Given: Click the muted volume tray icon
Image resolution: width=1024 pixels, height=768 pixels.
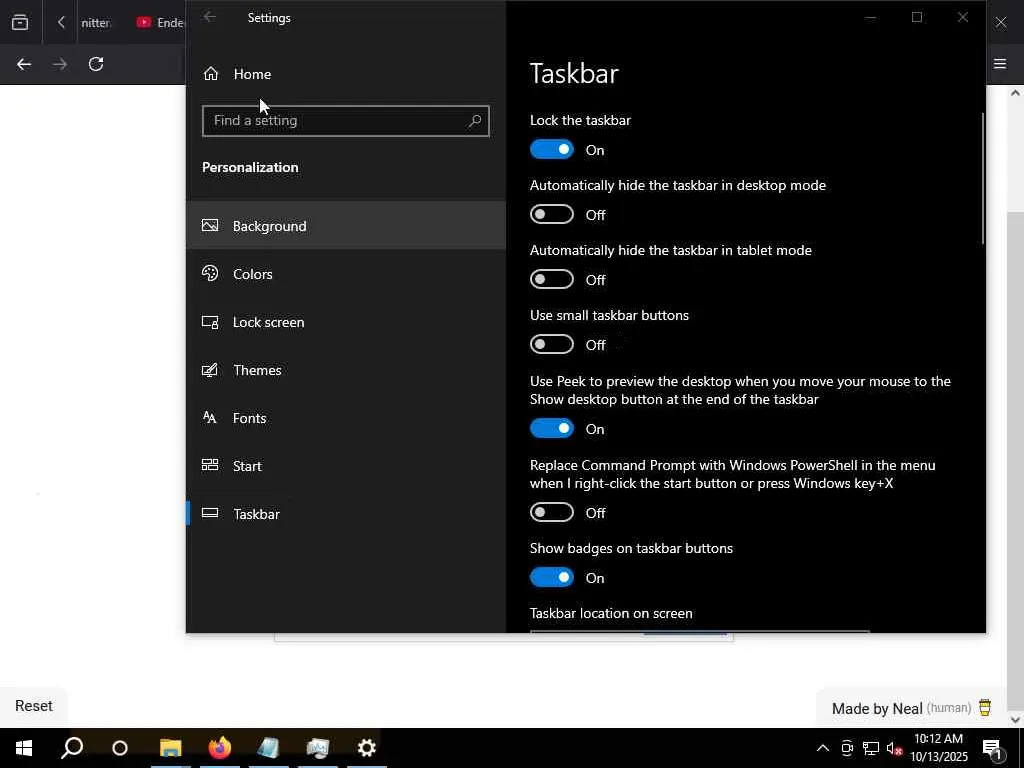Looking at the screenshot, I should click(894, 748).
